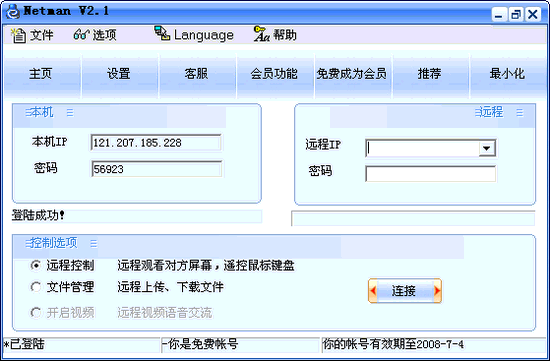Screen dimensions: 550x361
Task: Open the 帮助 menu
Action: [x=285, y=35]
